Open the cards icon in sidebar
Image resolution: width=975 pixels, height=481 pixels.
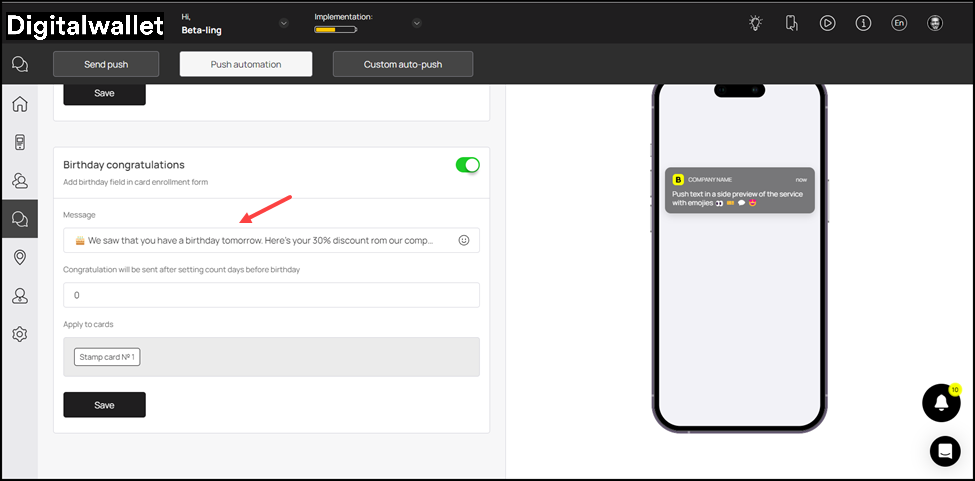(x=19, y=142)
